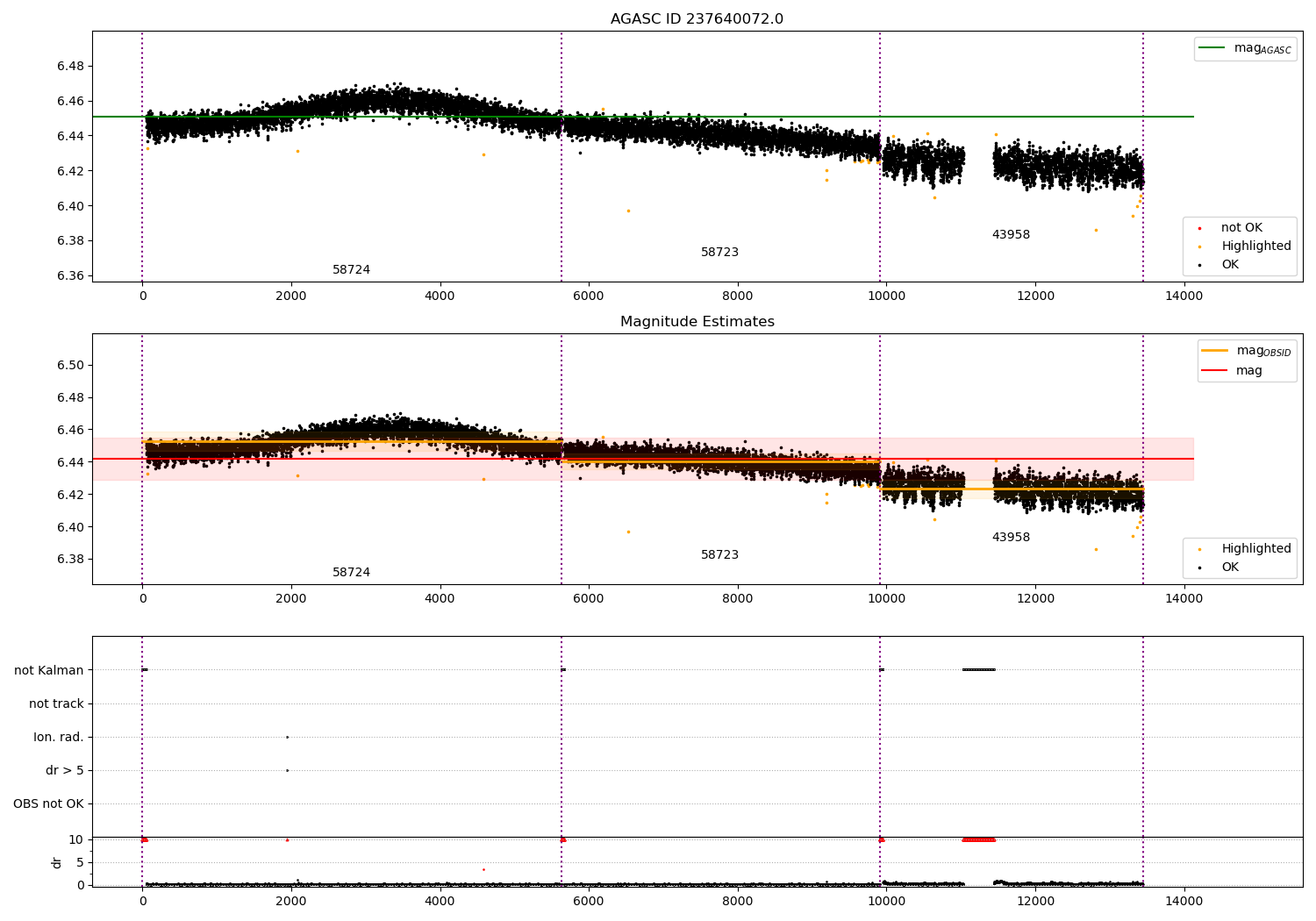Click the orange outlier near 12800 in top plot
The height and width of the screenshot is (921, 1316).
pos(1096,230)
